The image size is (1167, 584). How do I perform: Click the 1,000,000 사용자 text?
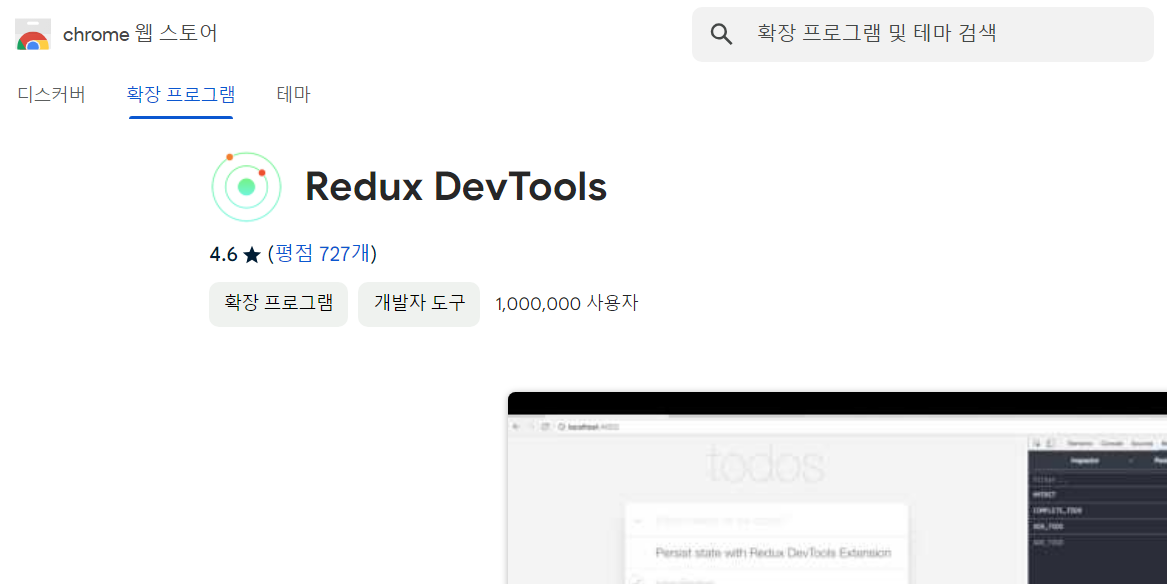[x=566, y=304]
